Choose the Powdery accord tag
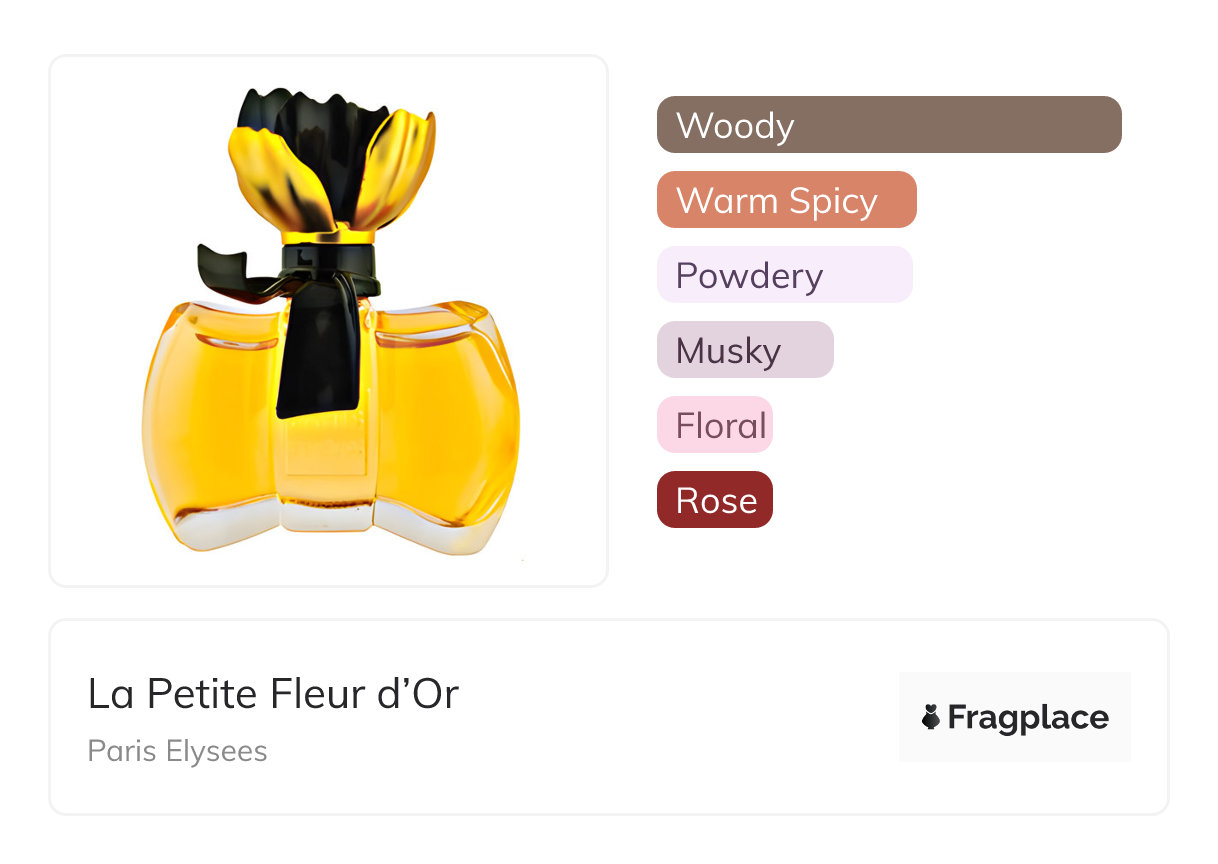Image resolution: width=1218 pixels, height=864 pixels. pyautogui.click(x=784, y=275)
